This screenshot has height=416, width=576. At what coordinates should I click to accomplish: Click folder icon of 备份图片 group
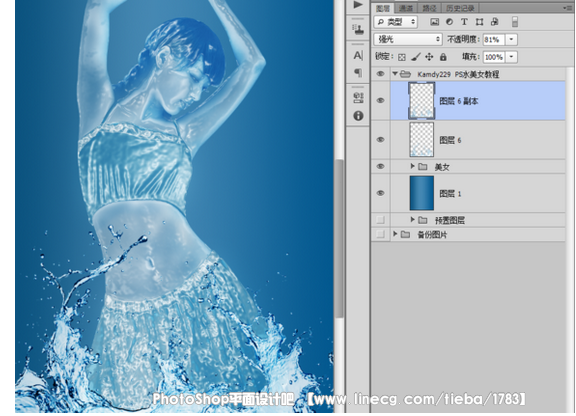click(x=405, y=234)
